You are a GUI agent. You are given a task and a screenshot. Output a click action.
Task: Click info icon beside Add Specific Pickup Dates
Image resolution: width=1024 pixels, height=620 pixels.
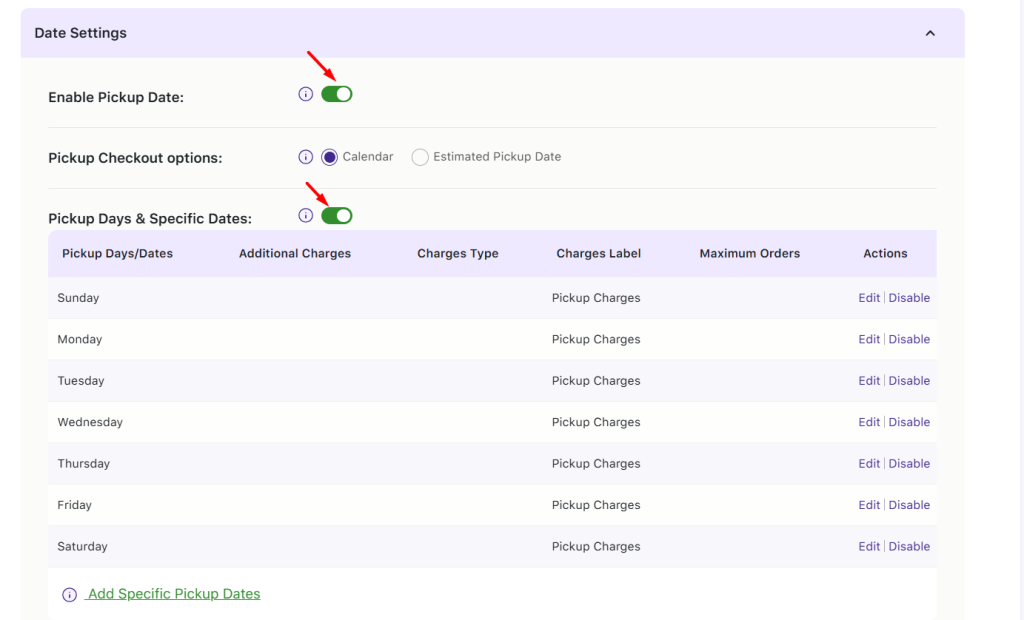click(68, 594)
